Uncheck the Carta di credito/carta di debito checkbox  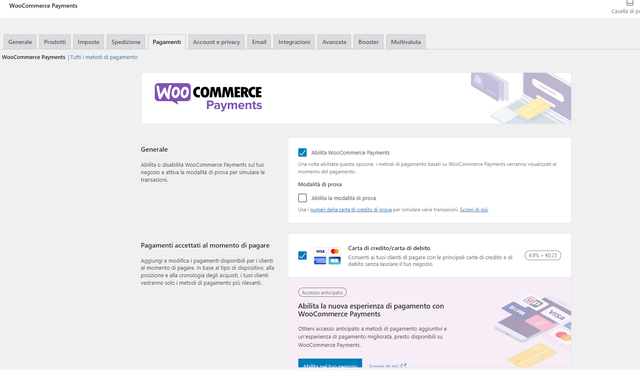click(x=302, y=256)
